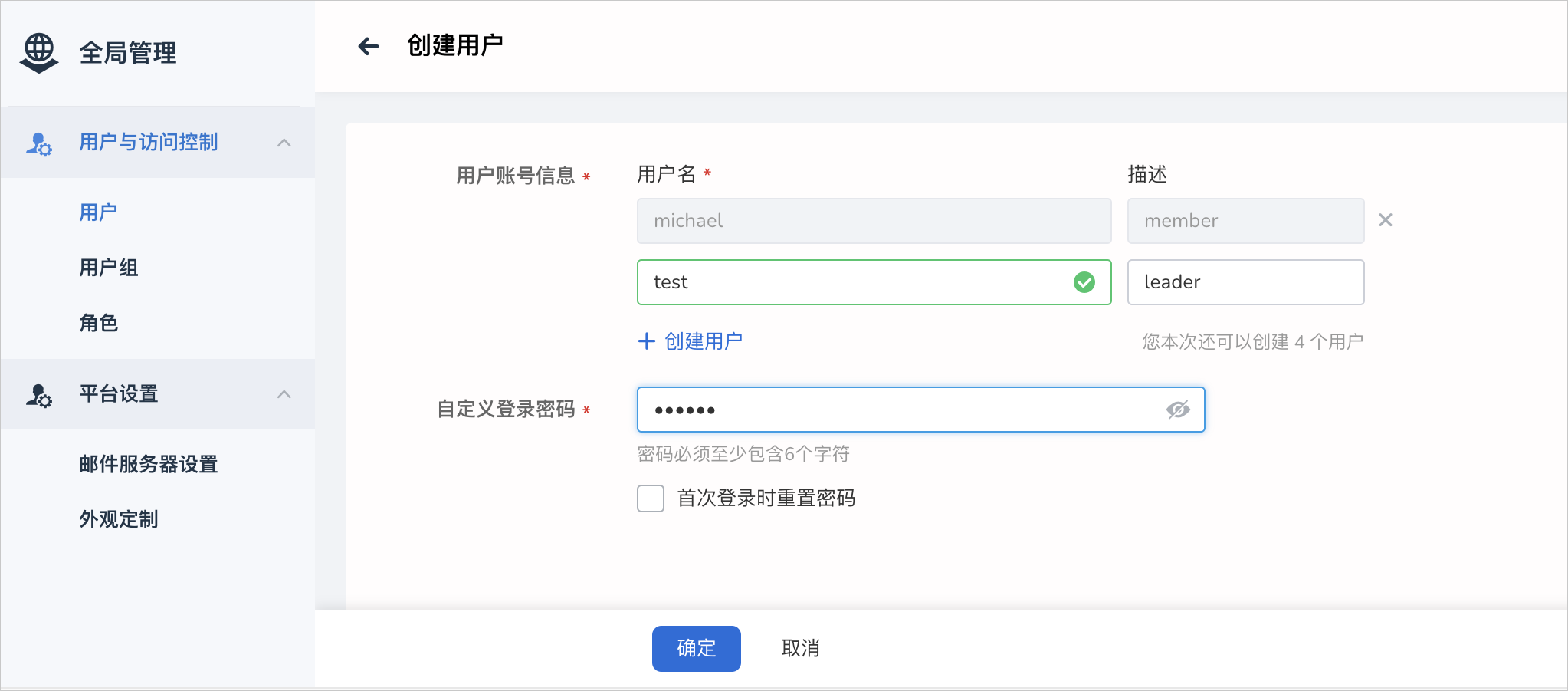Click the 用户与访问控制 user-gear icon
Screen dimensions: 1568x691
[x=39, y=143]
